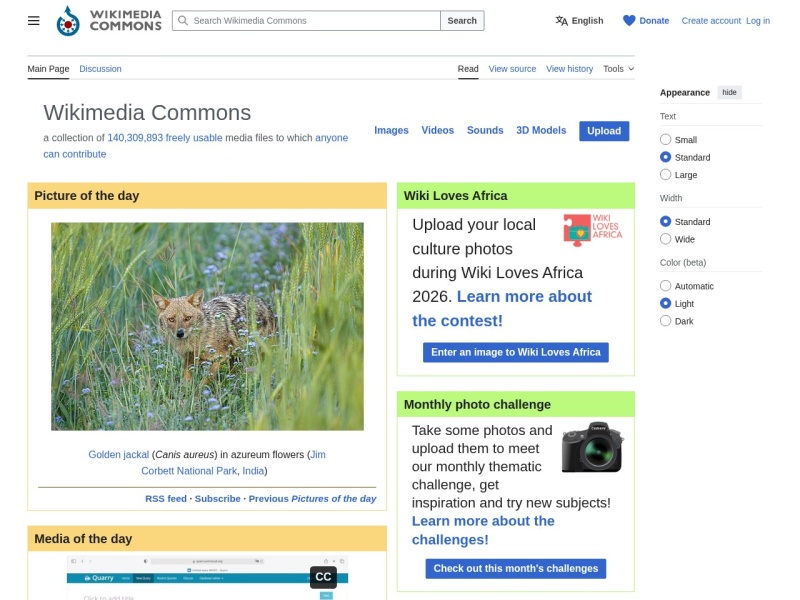
Task: Open the 3D Models category link
Action: 541,131
